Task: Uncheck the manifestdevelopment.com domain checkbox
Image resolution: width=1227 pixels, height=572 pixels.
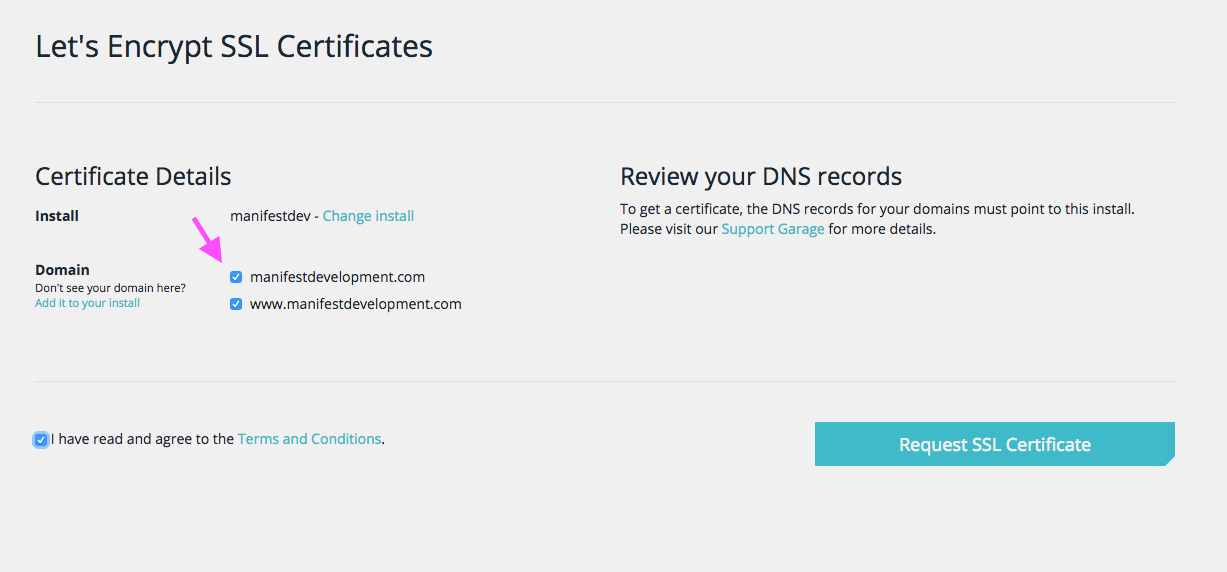Action: pyautogui.click(x=236, y=277)
